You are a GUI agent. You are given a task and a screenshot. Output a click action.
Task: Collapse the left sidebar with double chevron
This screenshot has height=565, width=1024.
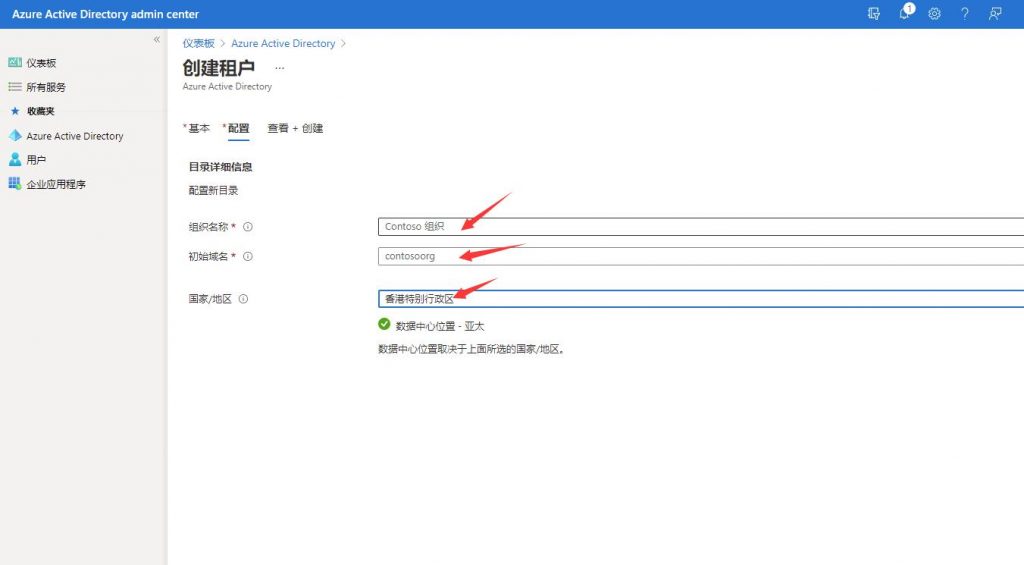[157, 39]
